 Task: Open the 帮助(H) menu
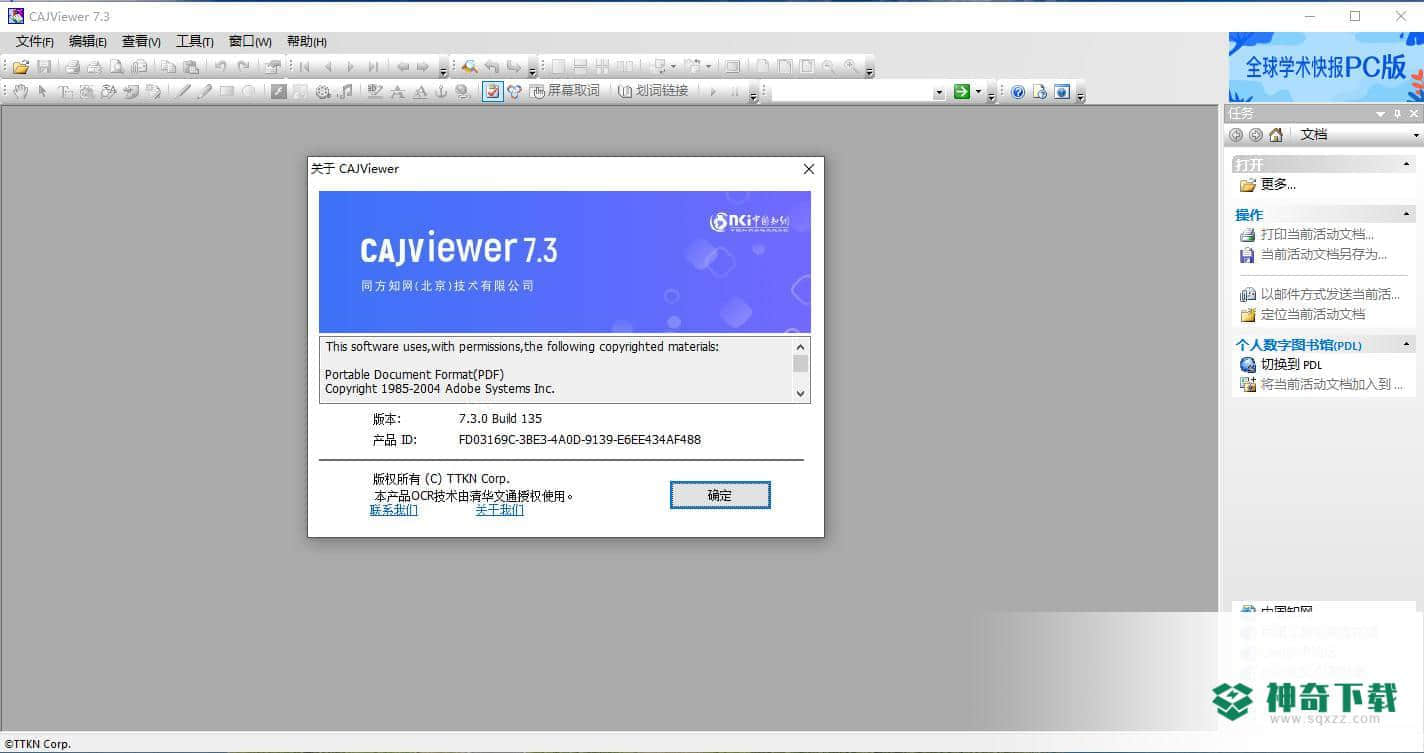(306, 42)
